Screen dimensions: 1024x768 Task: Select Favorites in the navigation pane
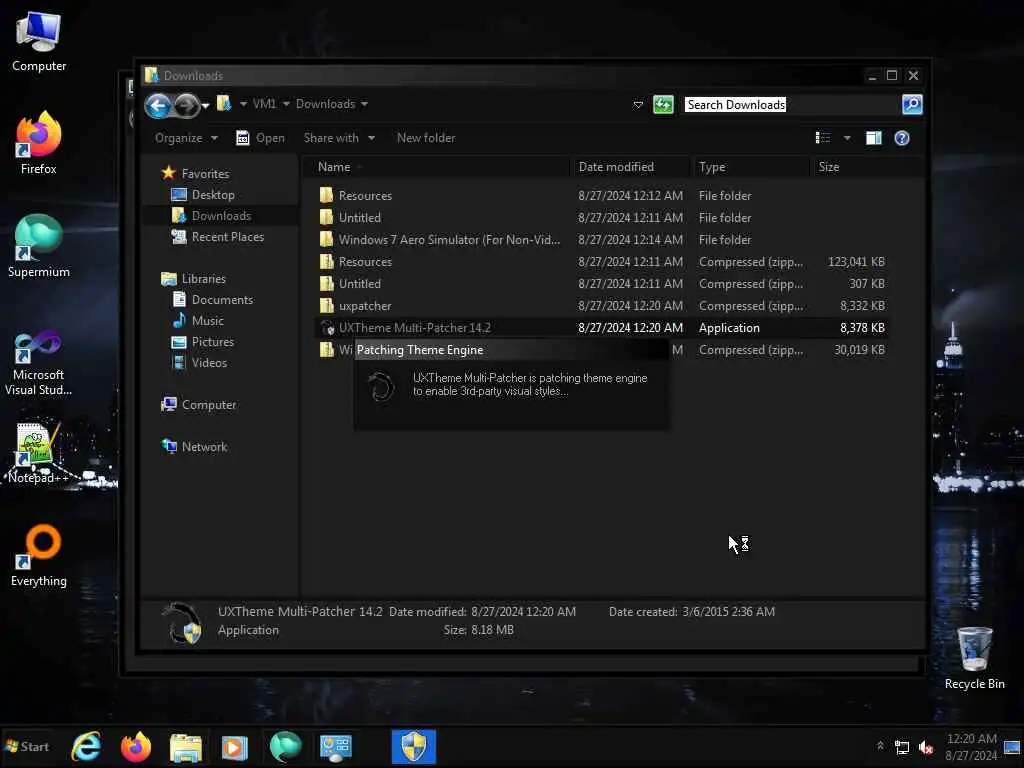[195, 174]
